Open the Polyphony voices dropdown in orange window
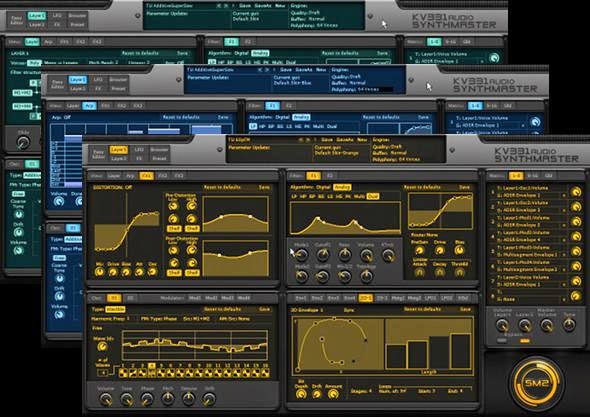590x417 pixels. (x=396, y=159)
